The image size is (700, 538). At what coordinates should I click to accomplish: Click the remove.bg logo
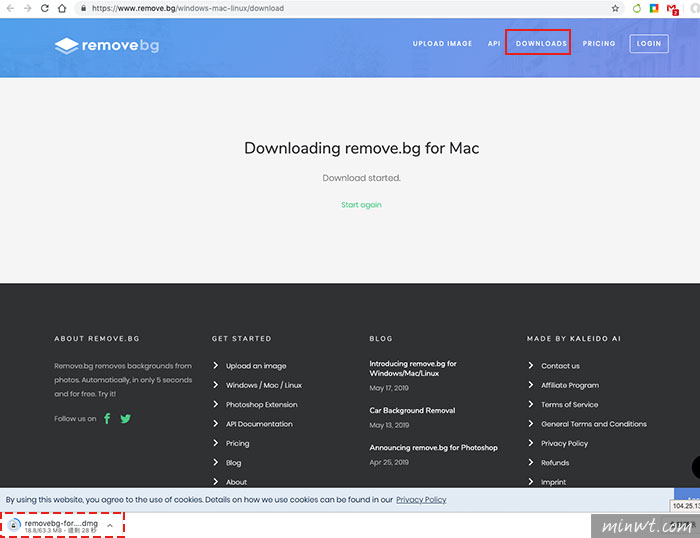point(107,46)
